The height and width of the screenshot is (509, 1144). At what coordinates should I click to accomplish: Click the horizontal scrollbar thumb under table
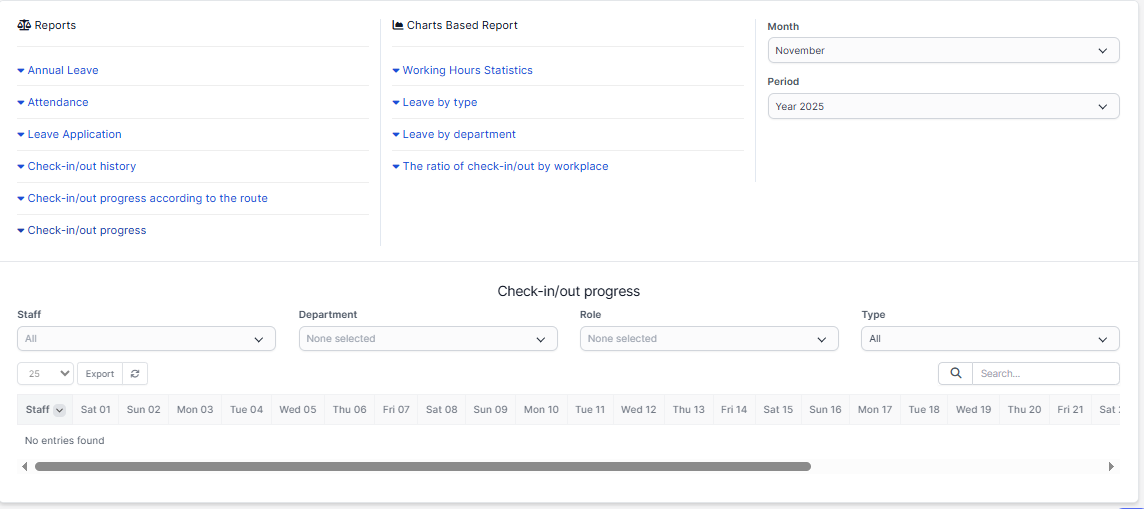(422, 466)
